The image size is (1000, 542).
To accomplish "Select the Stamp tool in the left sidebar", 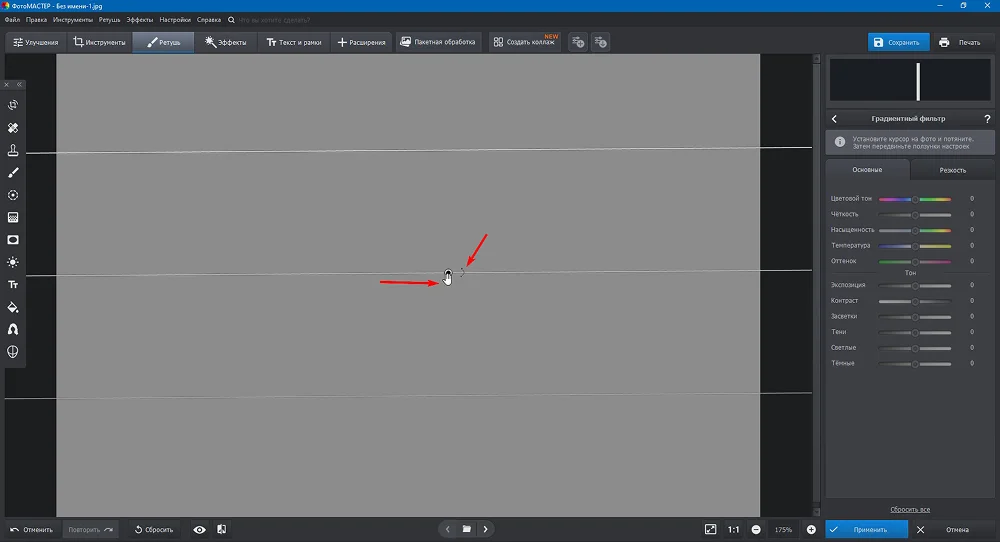I will (x=13, y=150).
